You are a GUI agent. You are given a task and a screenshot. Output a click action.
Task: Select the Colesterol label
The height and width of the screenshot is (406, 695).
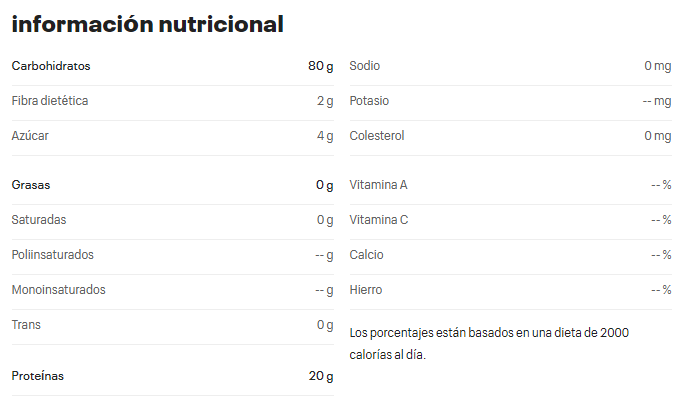point(377,136)
